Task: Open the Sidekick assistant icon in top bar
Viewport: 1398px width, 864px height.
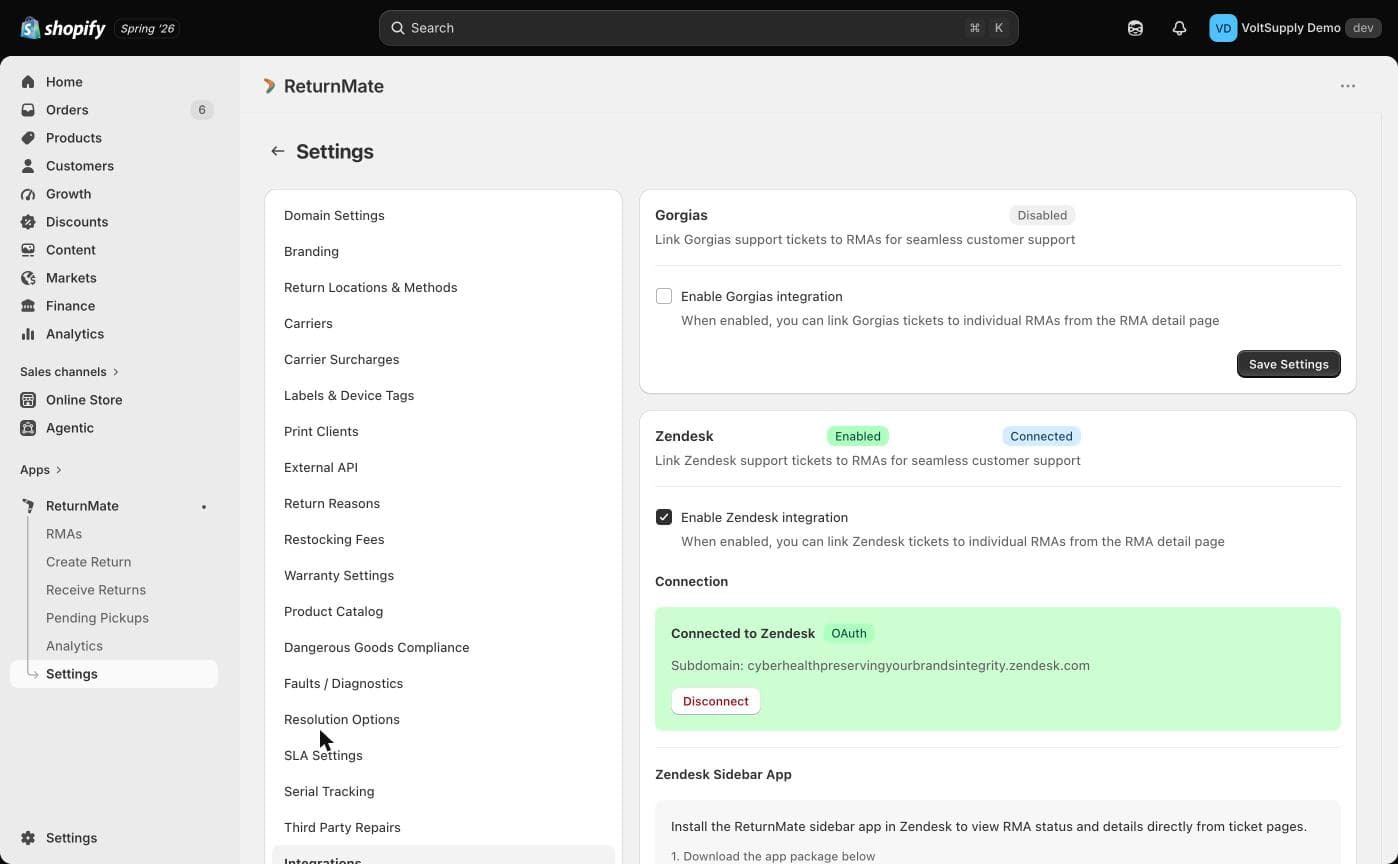Action: [x=1135, y=28]
